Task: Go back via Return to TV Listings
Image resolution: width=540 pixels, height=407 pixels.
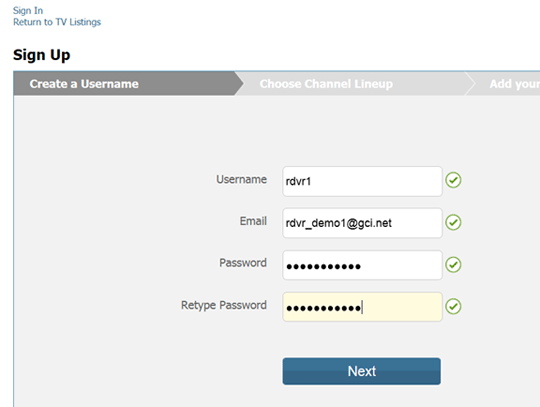Action: point(57,22)
